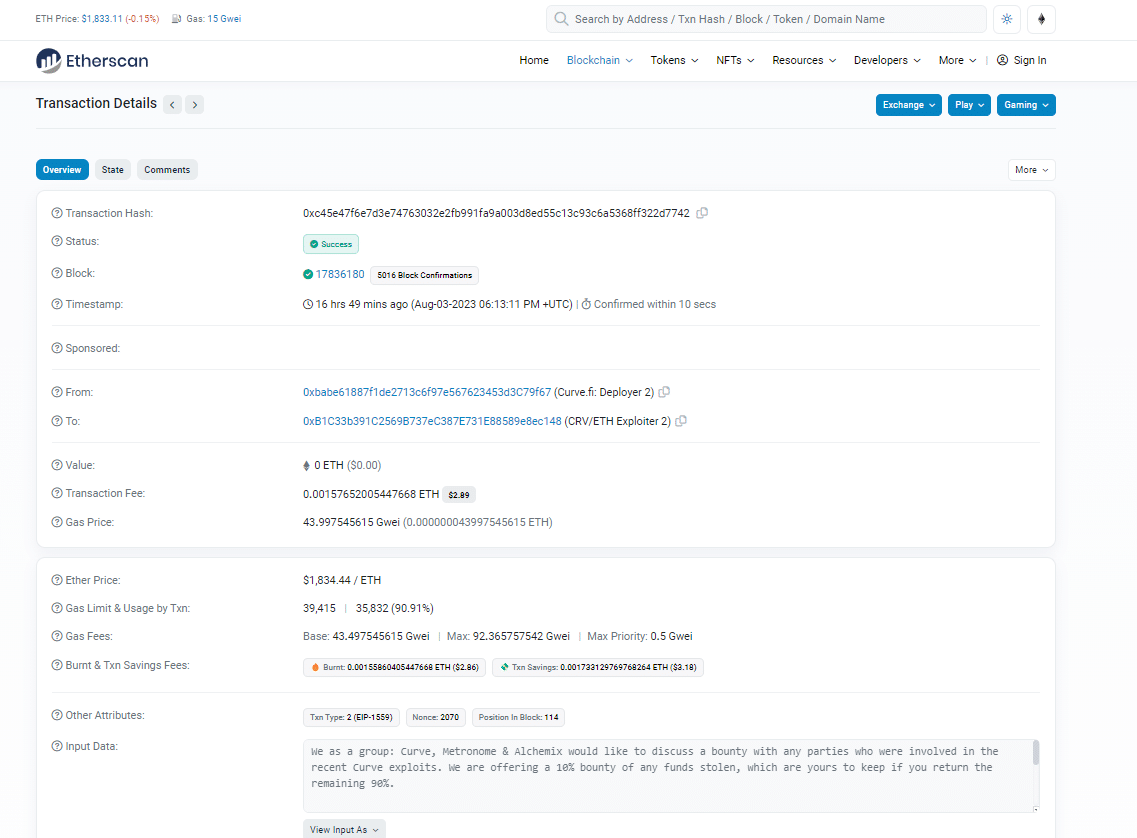
Task: Expand the Resources menu
Action: point(804,60)
